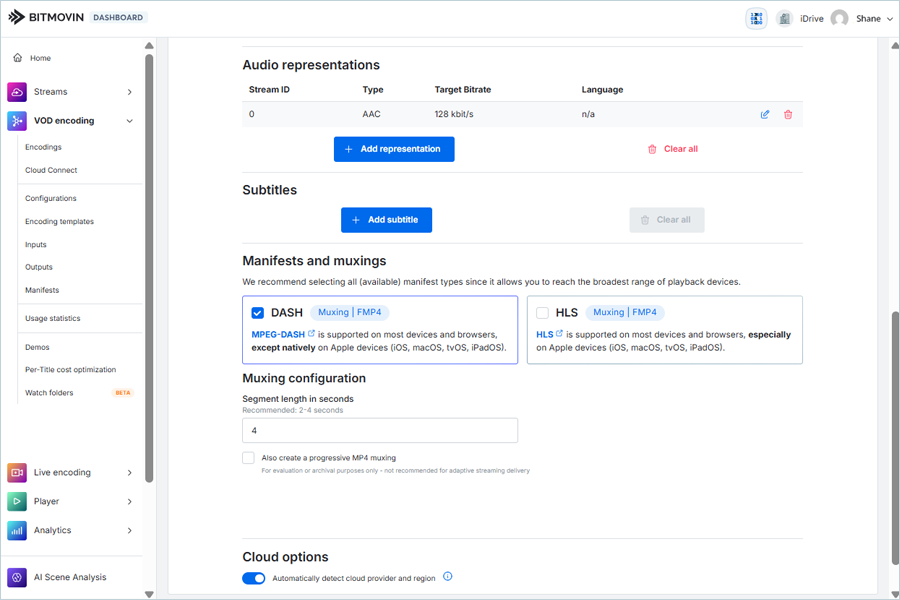Viewport: 900px width, 600px height.
Task: Enable the HLS manifest checkbox
Action: (x=542, y=313)
